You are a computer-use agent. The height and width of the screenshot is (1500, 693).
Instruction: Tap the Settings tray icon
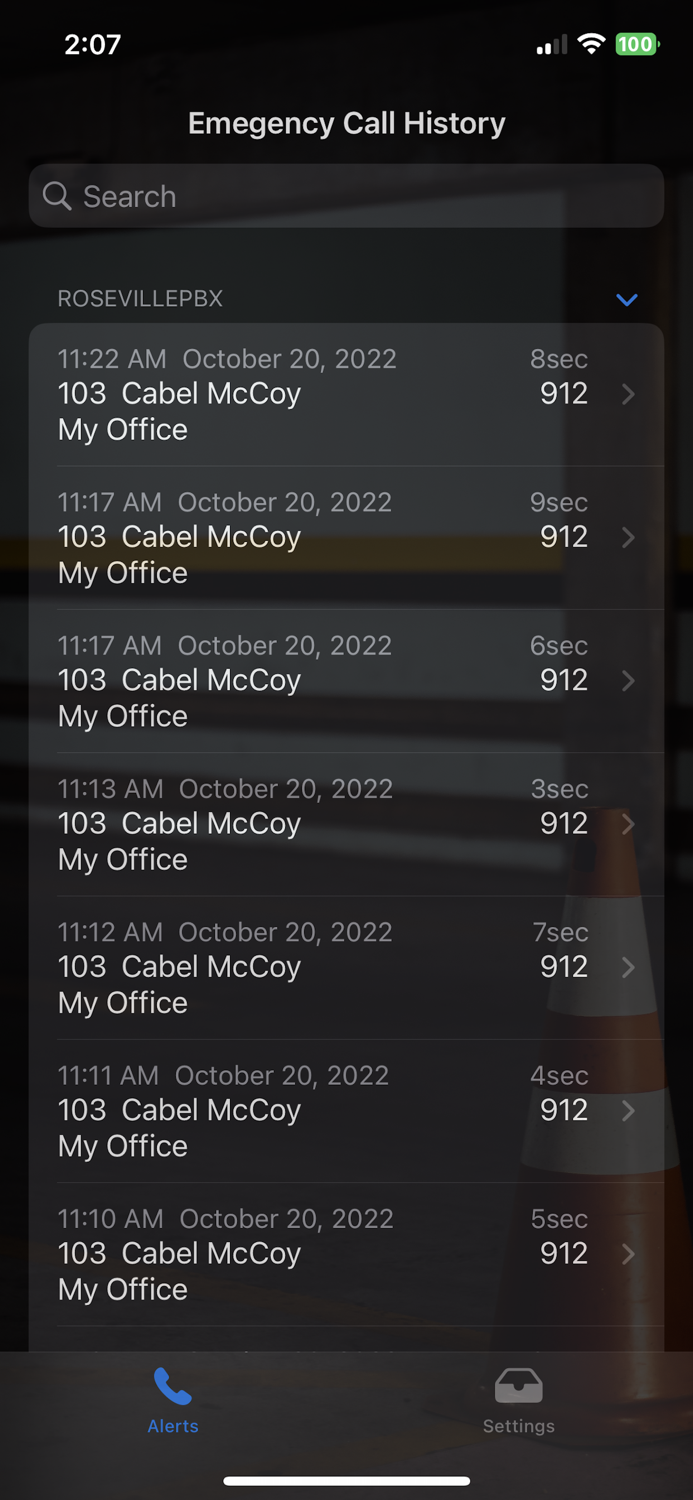pos(518,1385)
